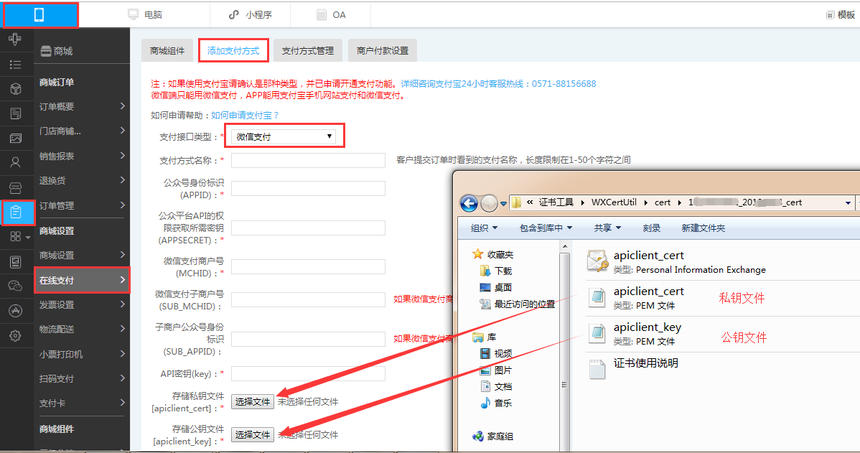Click the Explorer forward arrow button

coord(489,203)
